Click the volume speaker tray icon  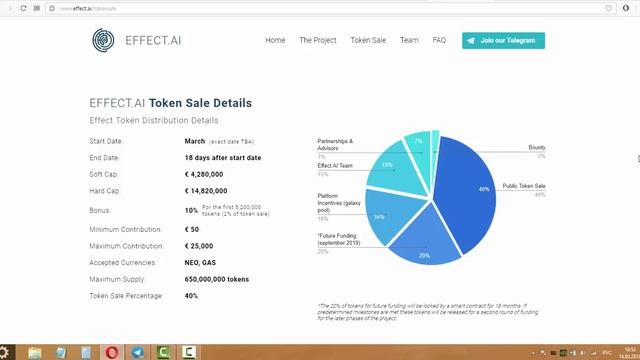click(x=583, y=353)
